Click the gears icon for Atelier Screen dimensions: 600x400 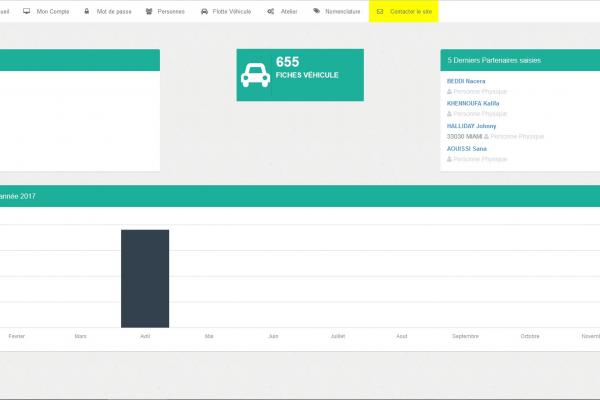[271, 11]
